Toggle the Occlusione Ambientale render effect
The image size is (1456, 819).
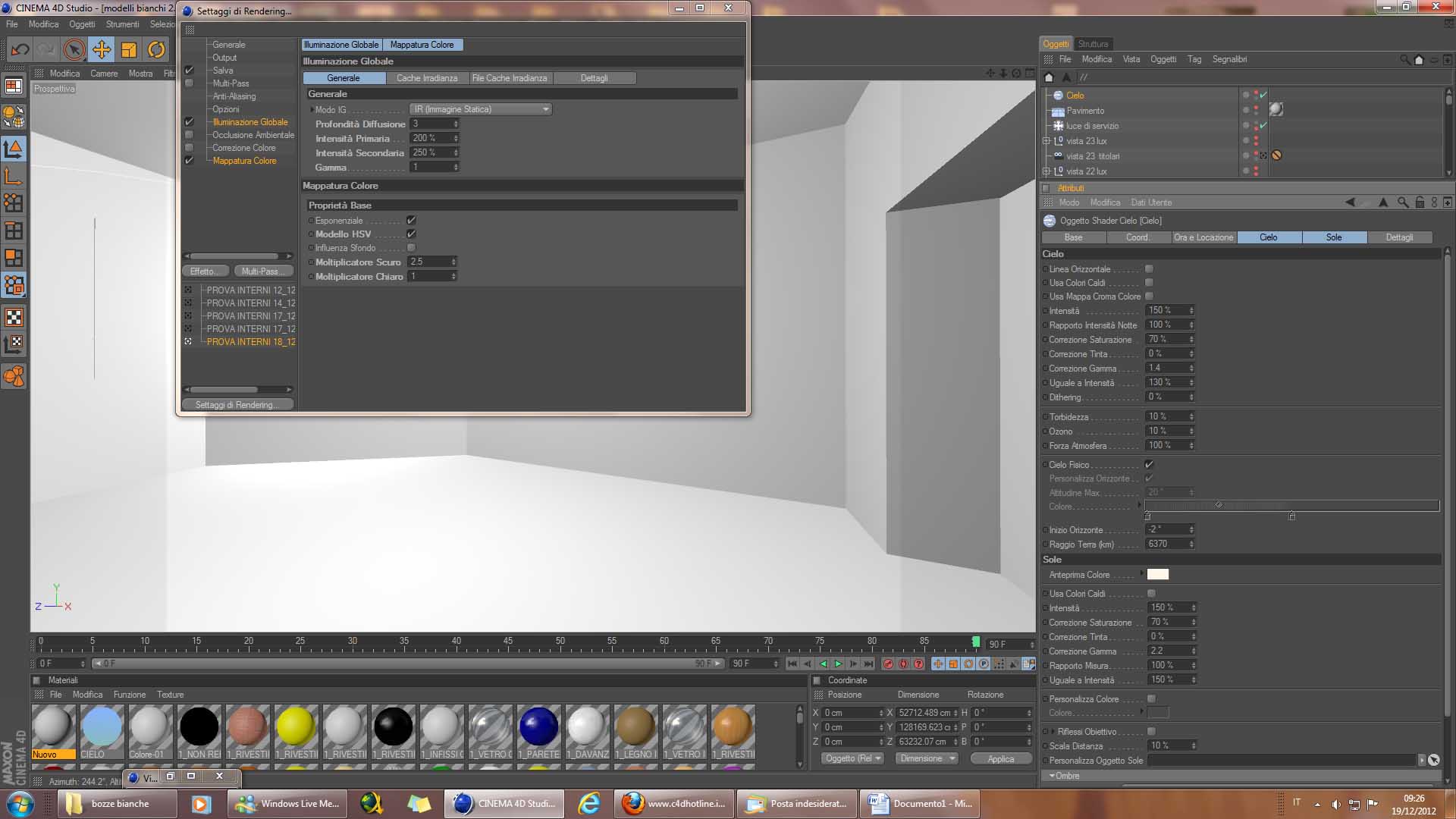pyautogui.click(x=190, y=135)
